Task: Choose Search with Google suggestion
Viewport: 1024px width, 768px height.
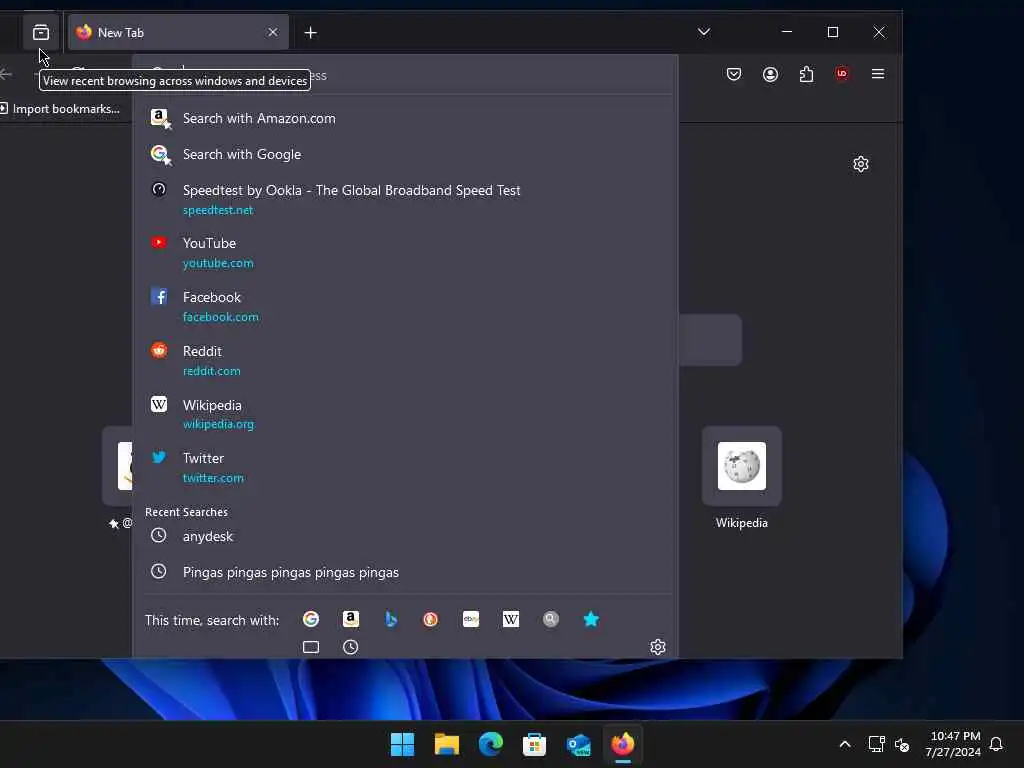Action: click(x=405, y=154)
